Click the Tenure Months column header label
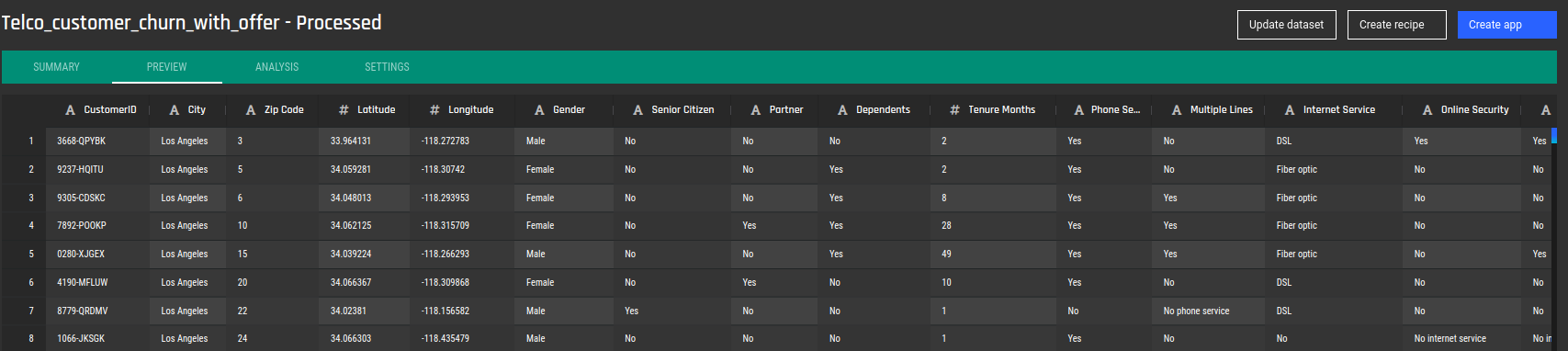 point(1001,109)
